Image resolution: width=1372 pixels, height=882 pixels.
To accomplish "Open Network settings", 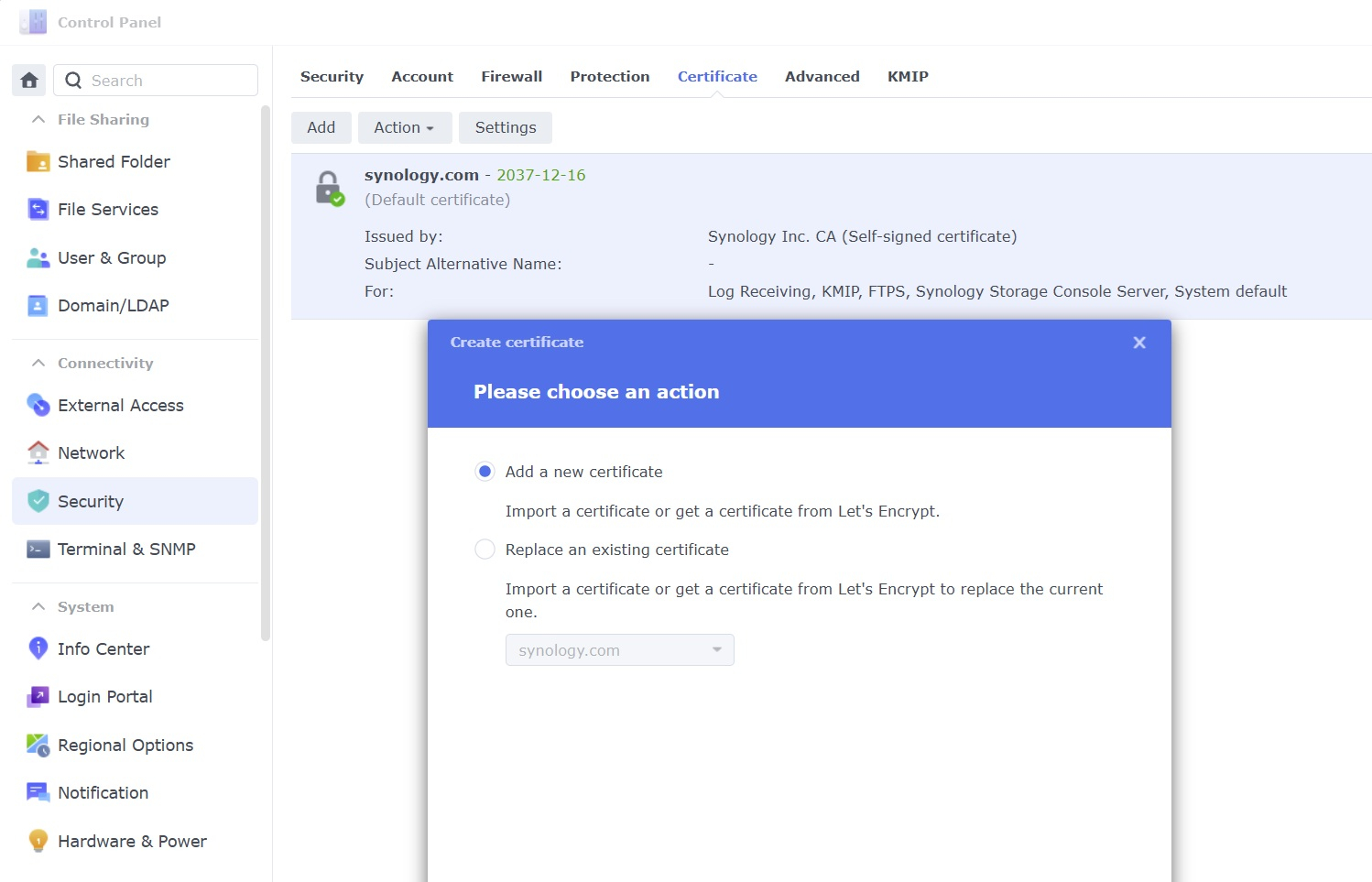I will click(136, 452).
